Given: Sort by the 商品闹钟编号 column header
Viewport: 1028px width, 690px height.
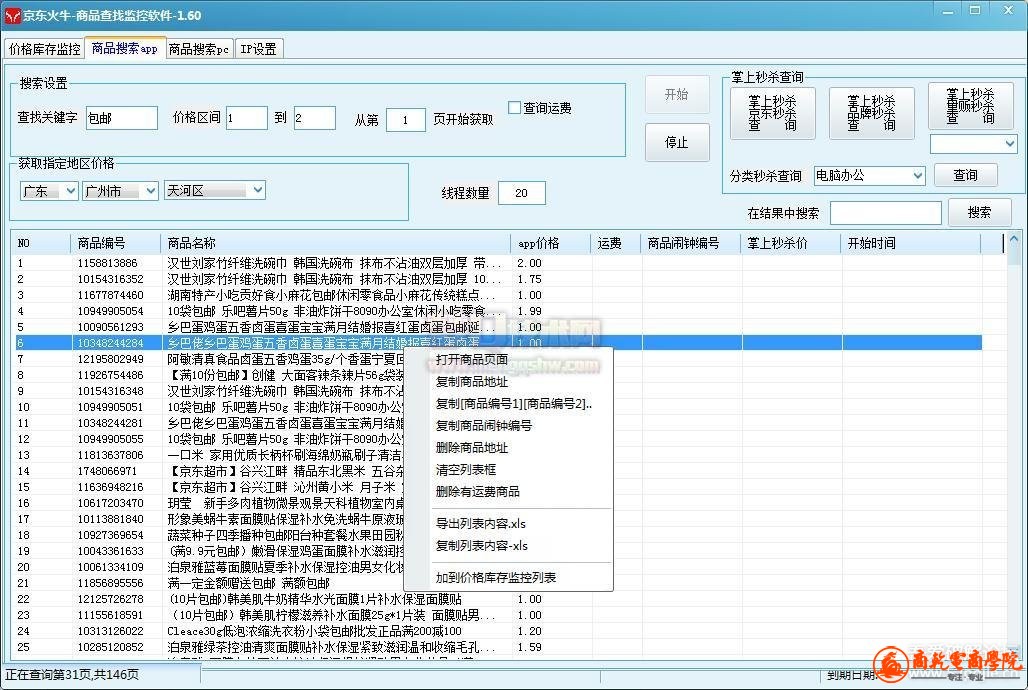Looking at the screenshot, I should [691, 243].
